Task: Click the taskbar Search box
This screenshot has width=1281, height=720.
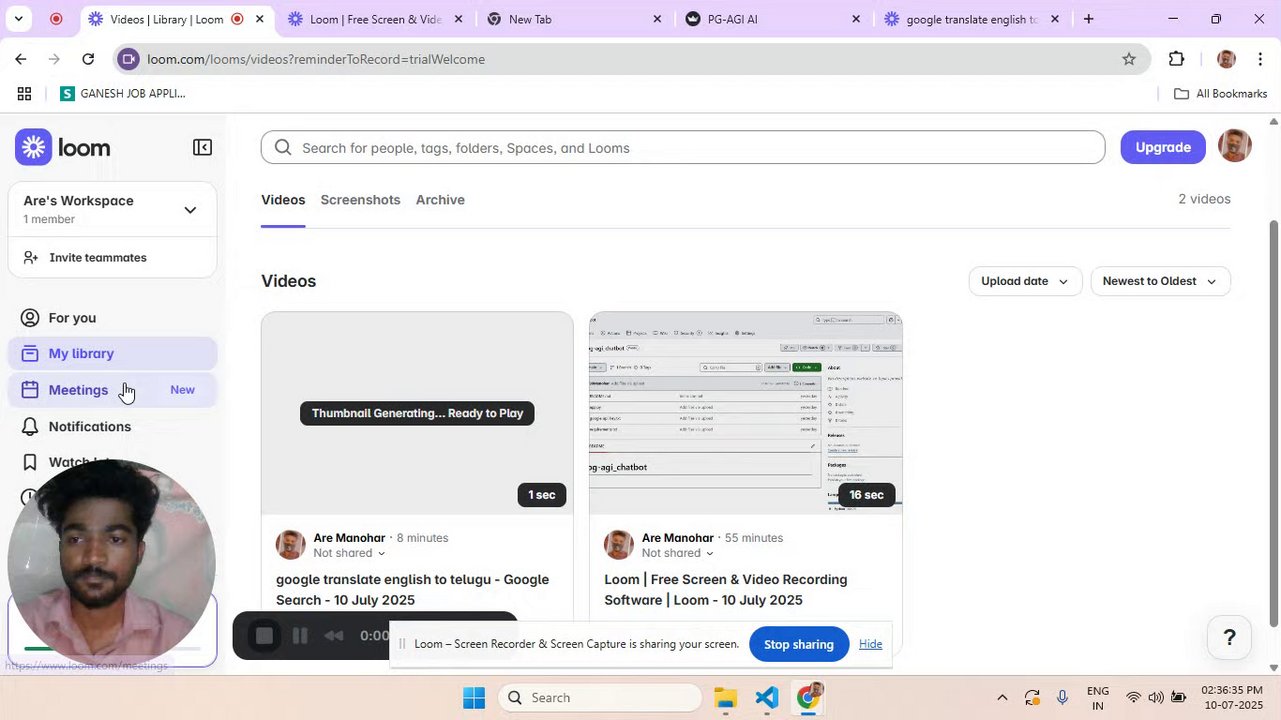Action: click(x=600, y=698)
